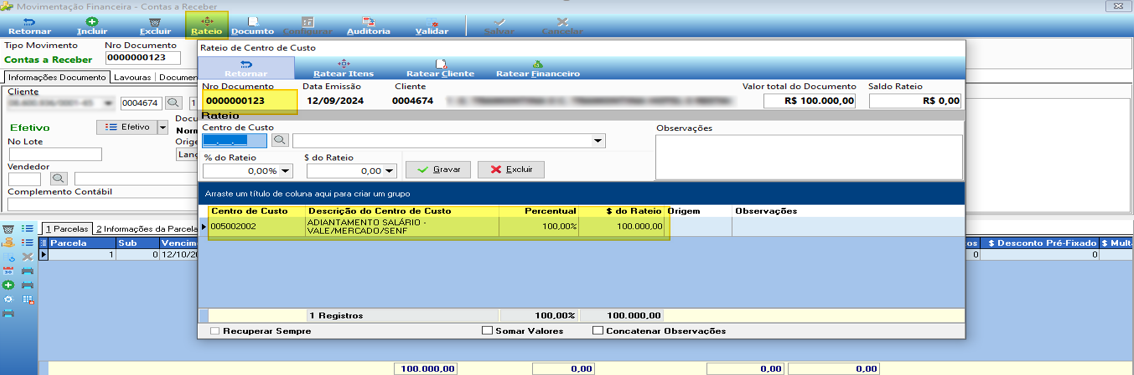The height and width of the screenshot is (375, 1134).
Task: Click the Centro de Custo column header
Action: [257, 211]
